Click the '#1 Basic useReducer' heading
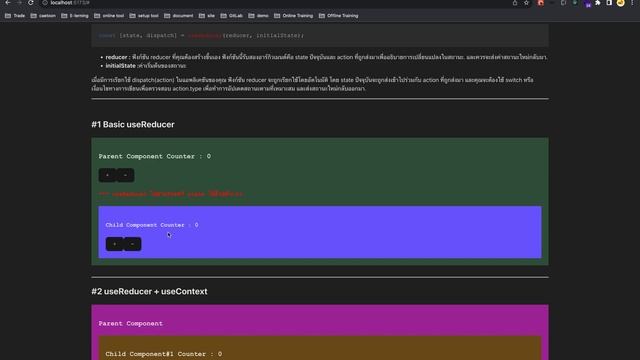 [x=133, y=124]
